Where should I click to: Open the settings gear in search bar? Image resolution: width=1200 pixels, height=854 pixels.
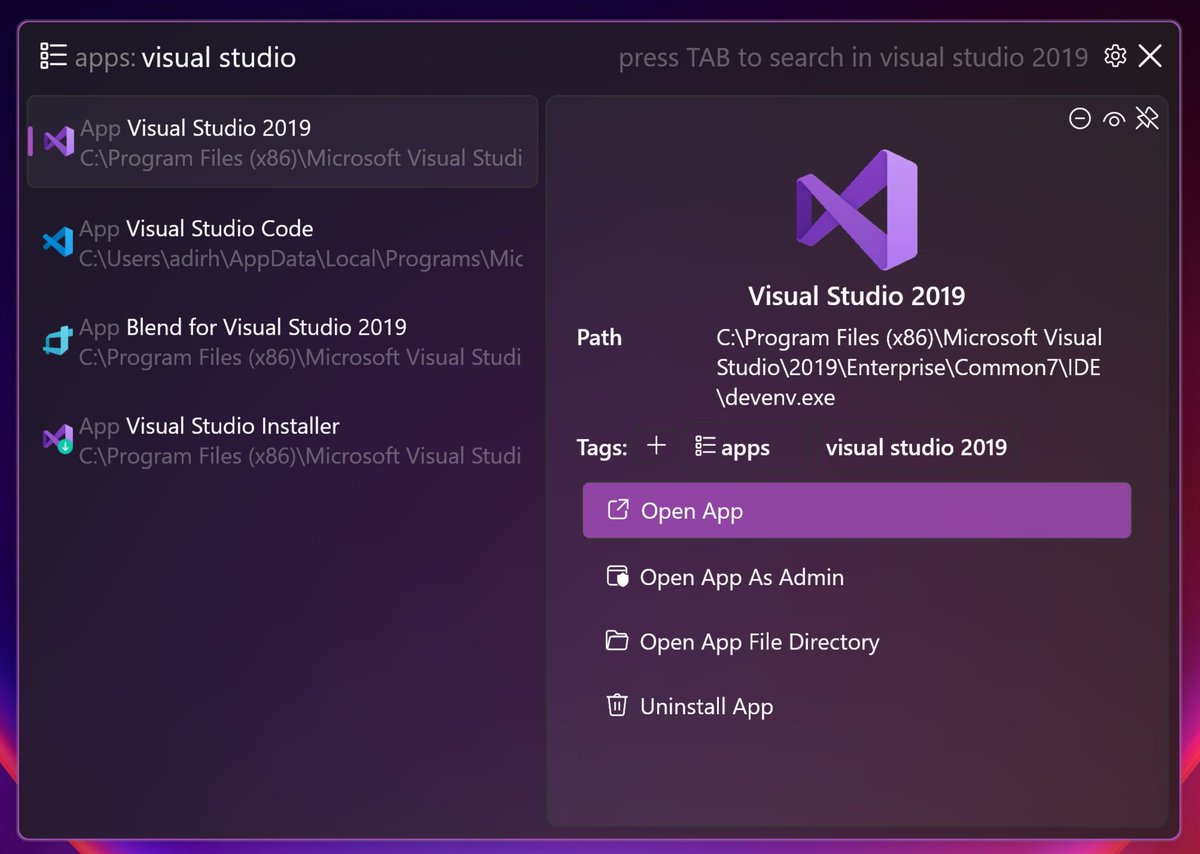point(1115,56)
